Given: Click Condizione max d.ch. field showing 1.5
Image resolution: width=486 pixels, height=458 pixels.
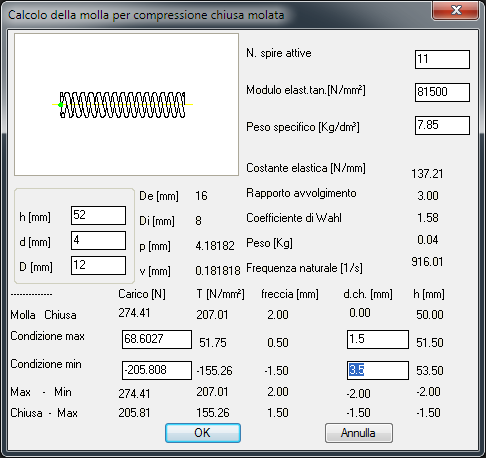Looking at the screenshot, I should tap(378, 339).
